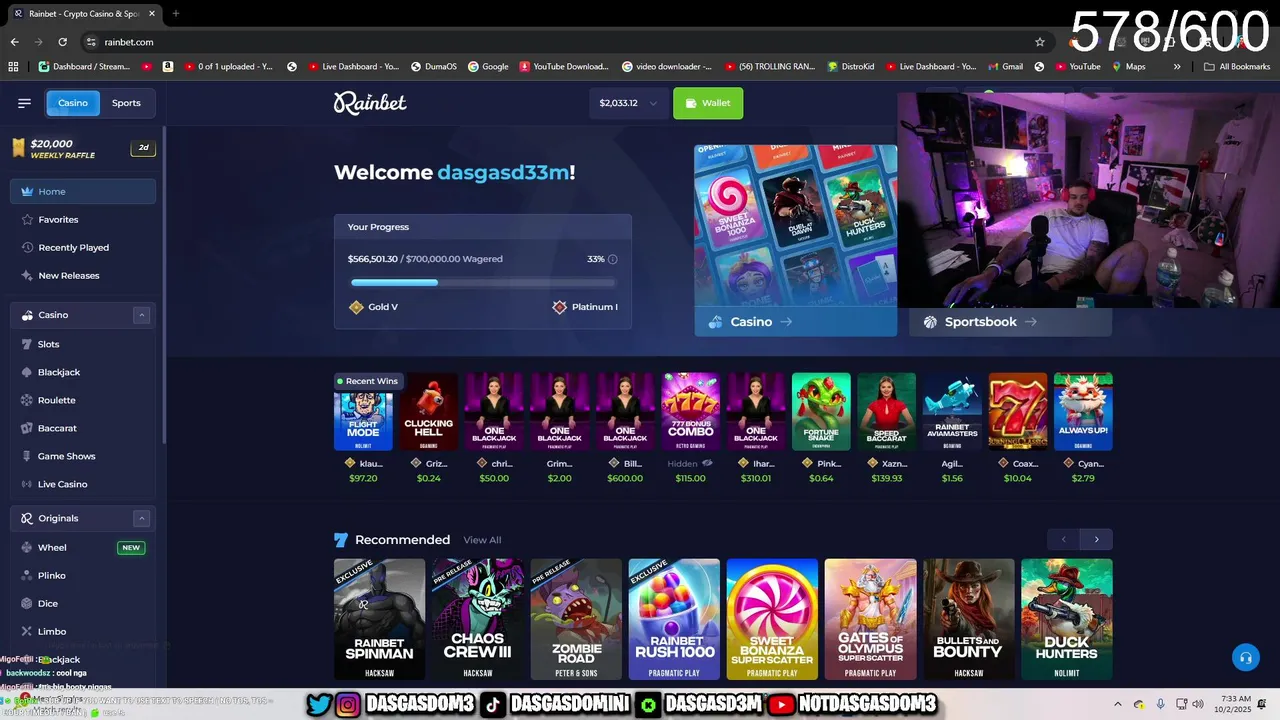The width and height of the screenshot is (1280, 720).
Task: Open Chaos Crew III game card
Action: 478,619
